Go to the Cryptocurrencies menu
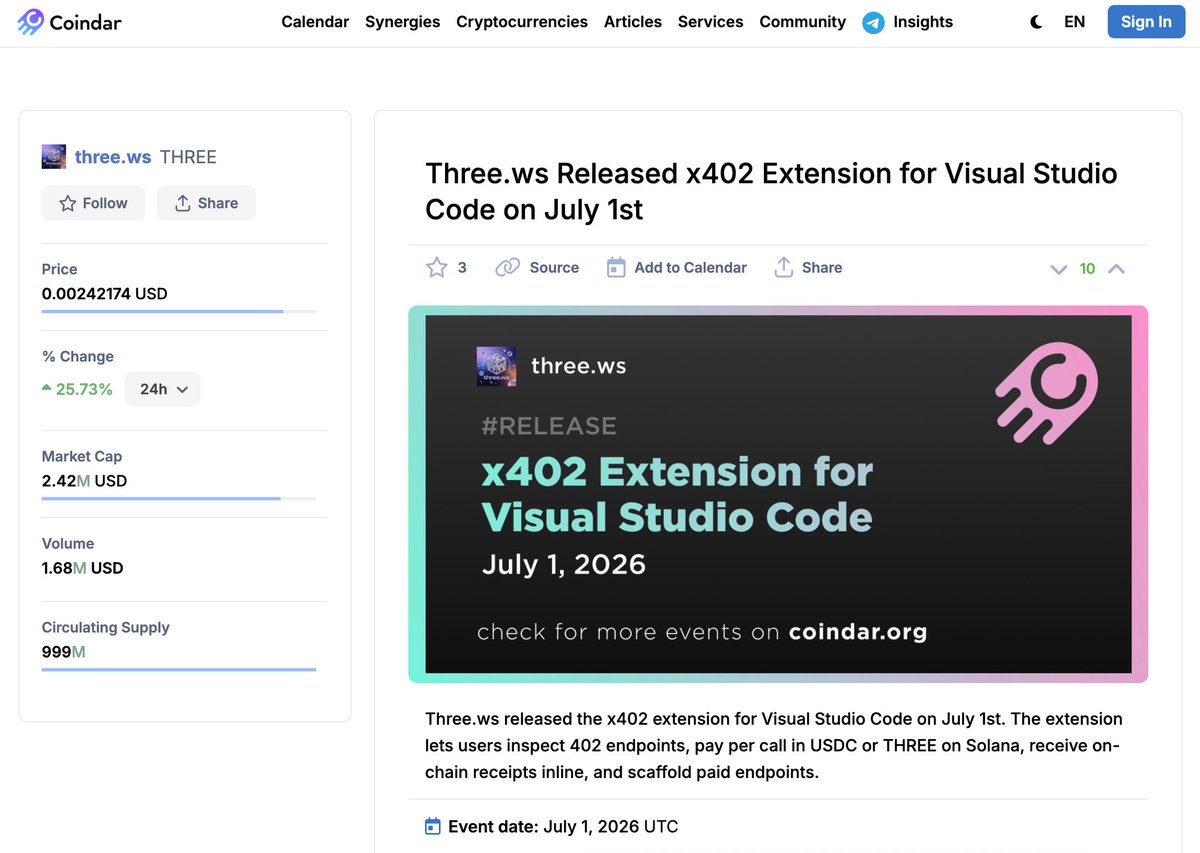 [x=522, y=21]
